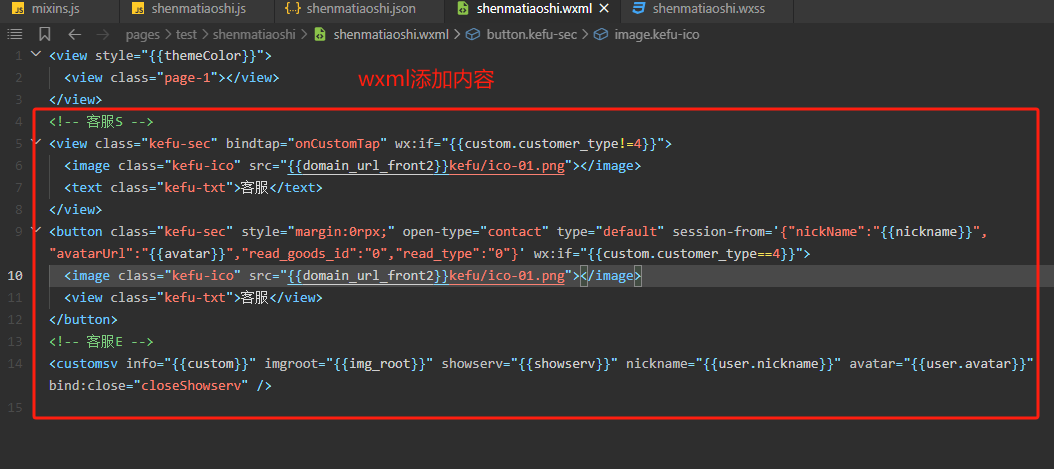Viewport: 1054px width, 469px height.
Task: Click the cube icon before button.kefu-sec
Action: click(x=473, y=34)
